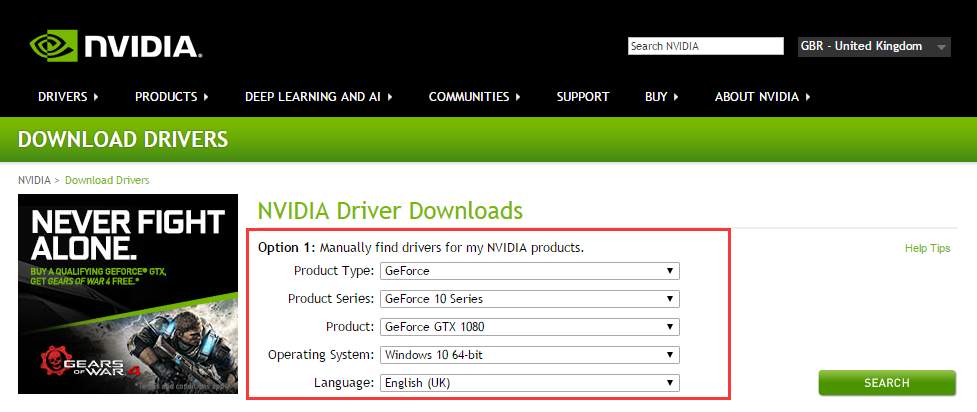This screenshot has height=412, width=977.
Task: Open the Product dropdown showing GeForce GTX 1080
Action: (529, 327)
